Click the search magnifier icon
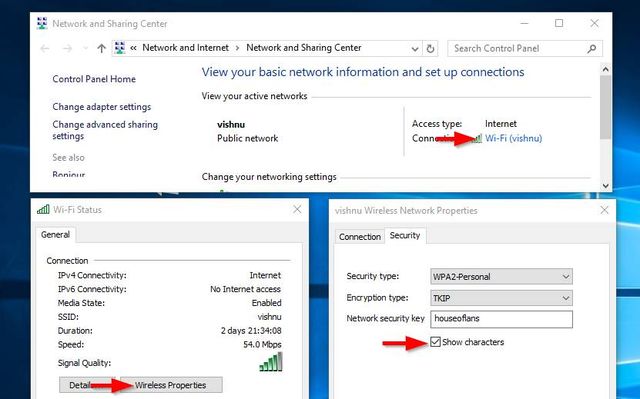Screen dimensions: 640x399 pos(591,49)
